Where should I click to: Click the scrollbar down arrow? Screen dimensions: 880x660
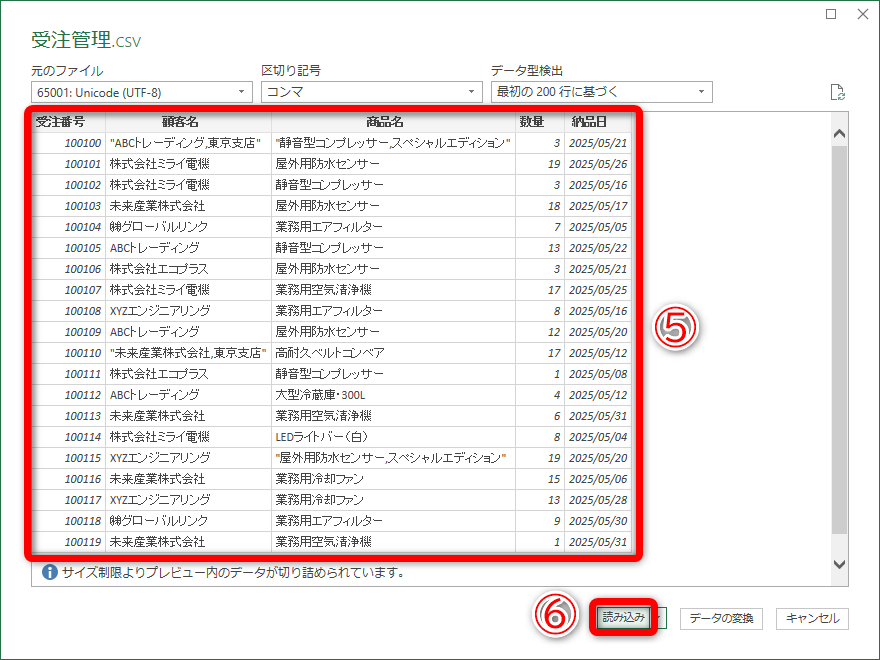(x=839, y=563)
